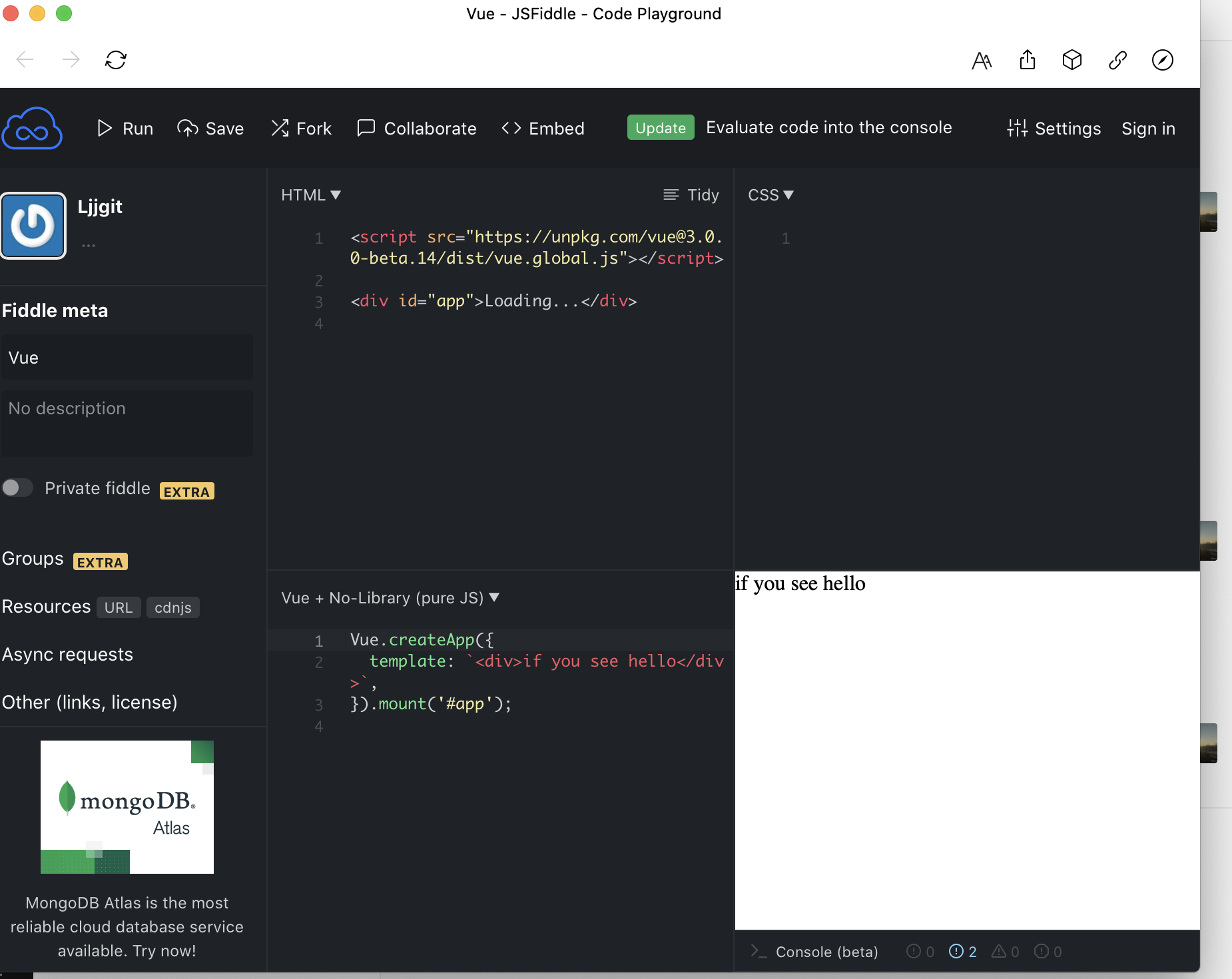Click the 'if you see hello' result text

tap(800, 583)
